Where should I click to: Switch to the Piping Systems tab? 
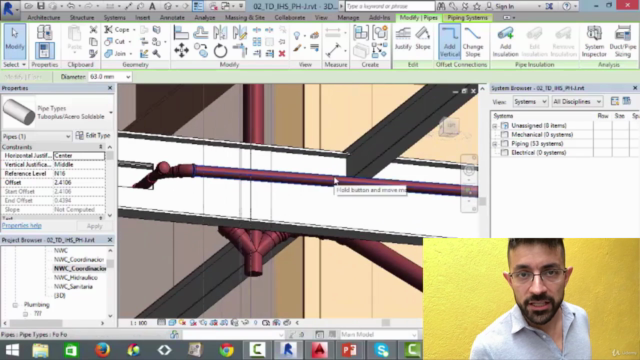(x=467, y=18)
